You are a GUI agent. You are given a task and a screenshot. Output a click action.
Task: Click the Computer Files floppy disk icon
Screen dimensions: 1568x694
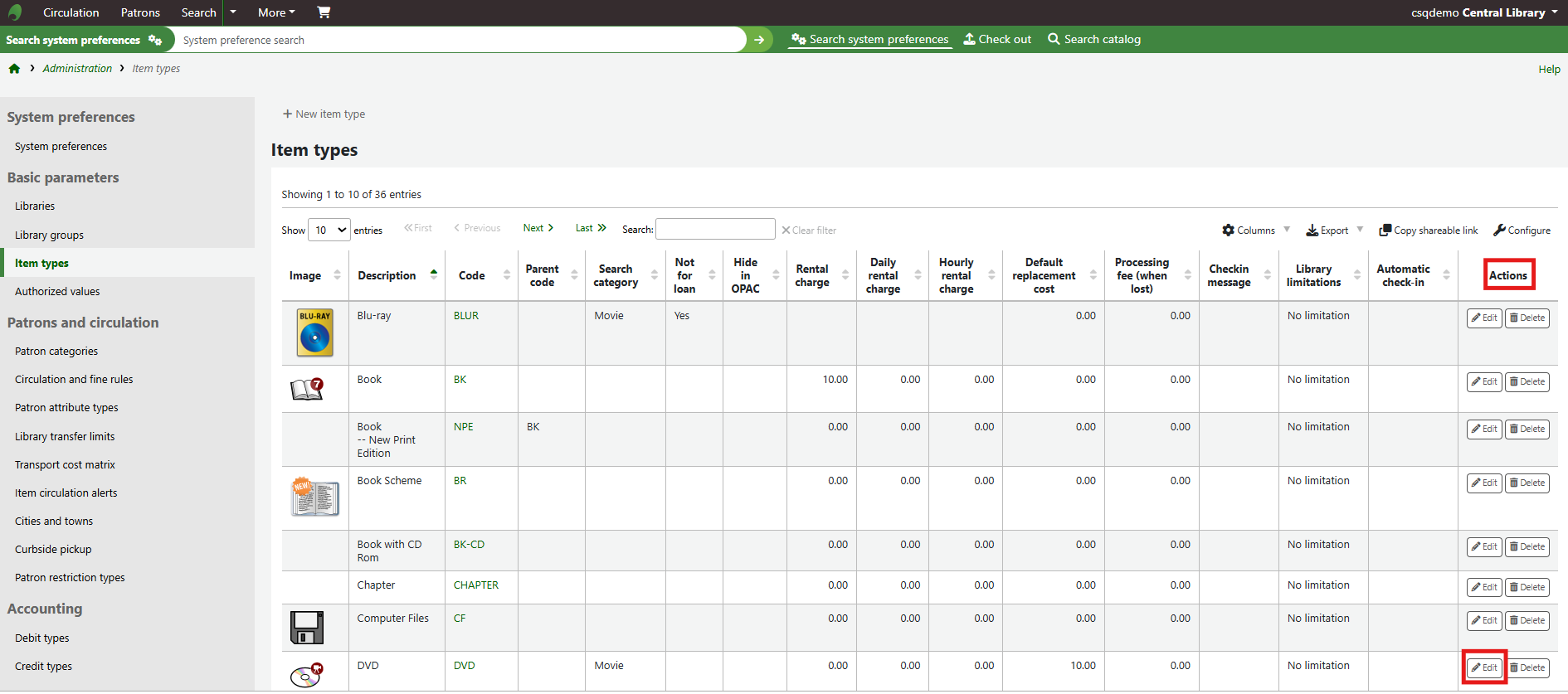[x=306, y=628]
